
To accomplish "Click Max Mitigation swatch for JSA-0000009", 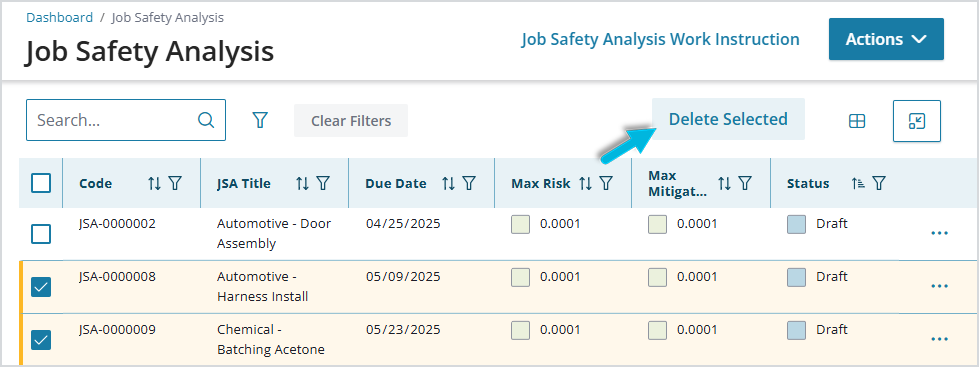I will 657,330.
